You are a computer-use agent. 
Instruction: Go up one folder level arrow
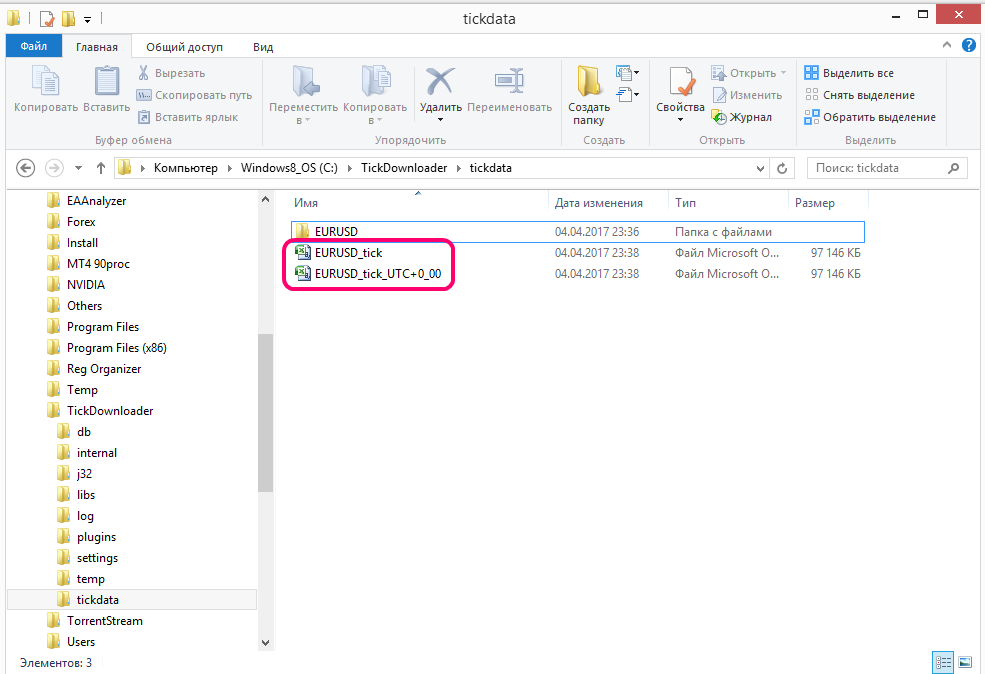point(101,168)
